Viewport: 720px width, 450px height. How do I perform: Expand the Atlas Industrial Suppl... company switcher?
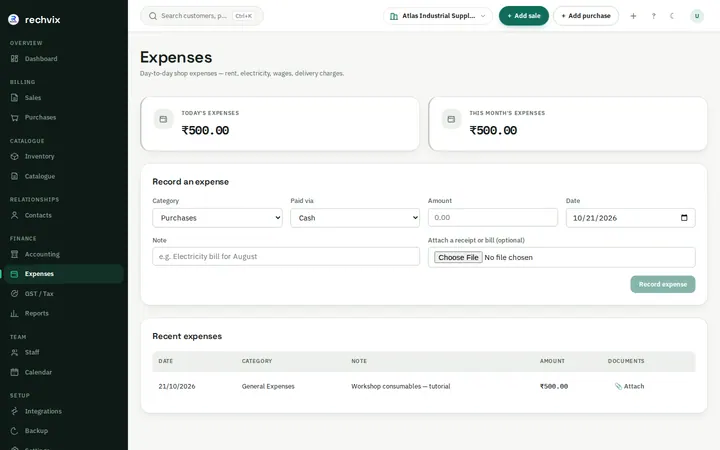pyautogui.click(x=438, y=16)
